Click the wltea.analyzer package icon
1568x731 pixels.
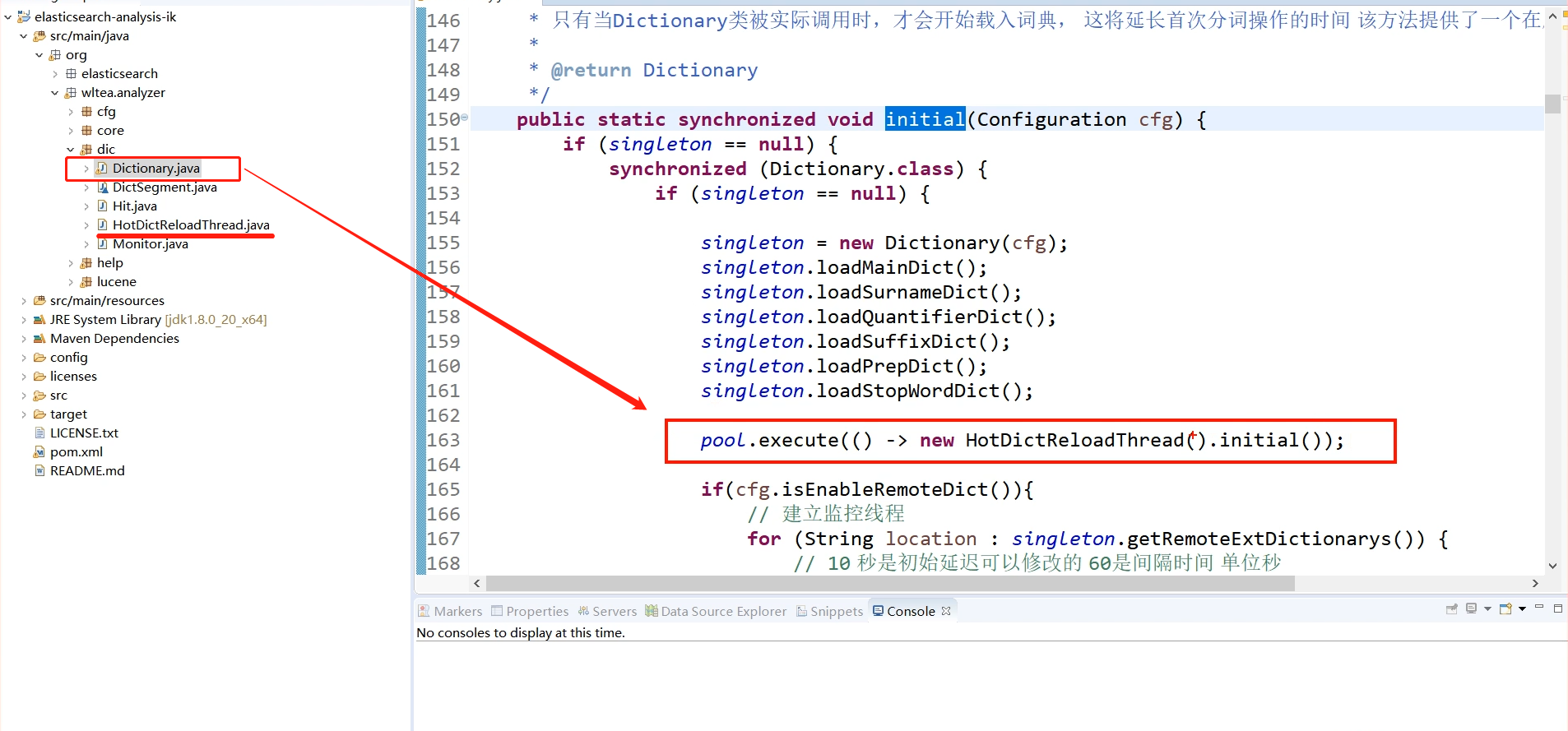(71, 92)
